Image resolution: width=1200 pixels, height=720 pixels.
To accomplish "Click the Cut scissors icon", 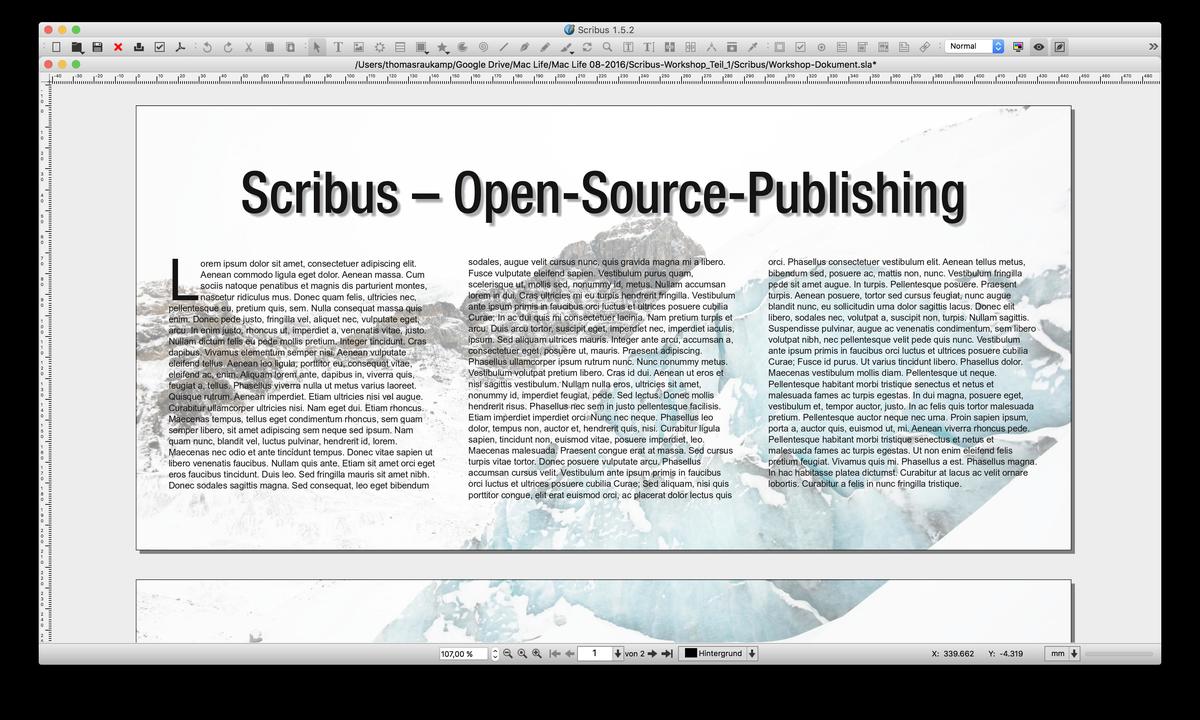I will click(x=249, y=47).
